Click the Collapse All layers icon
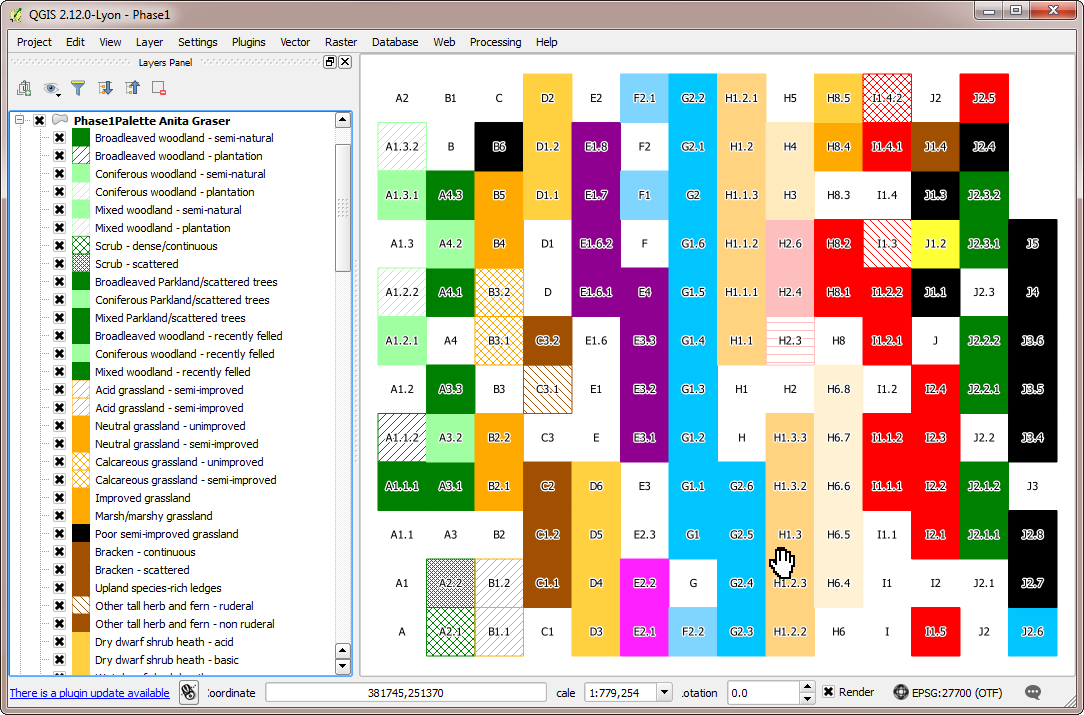The image size is (1084, 715). [132, 88]
